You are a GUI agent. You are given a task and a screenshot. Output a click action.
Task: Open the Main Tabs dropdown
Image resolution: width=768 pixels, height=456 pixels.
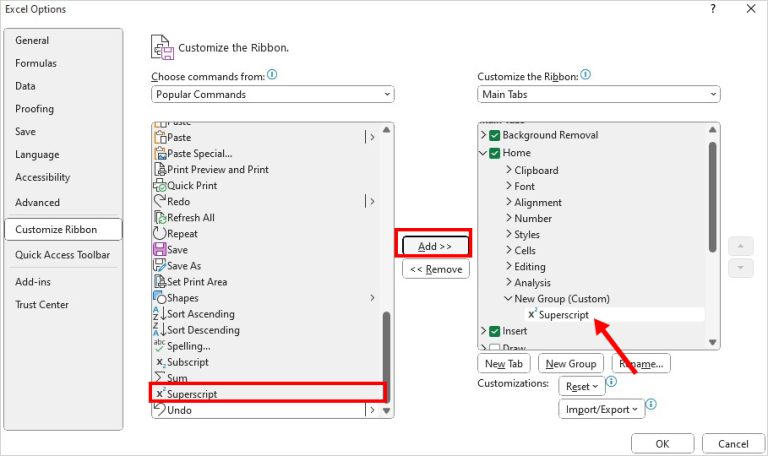598,94
